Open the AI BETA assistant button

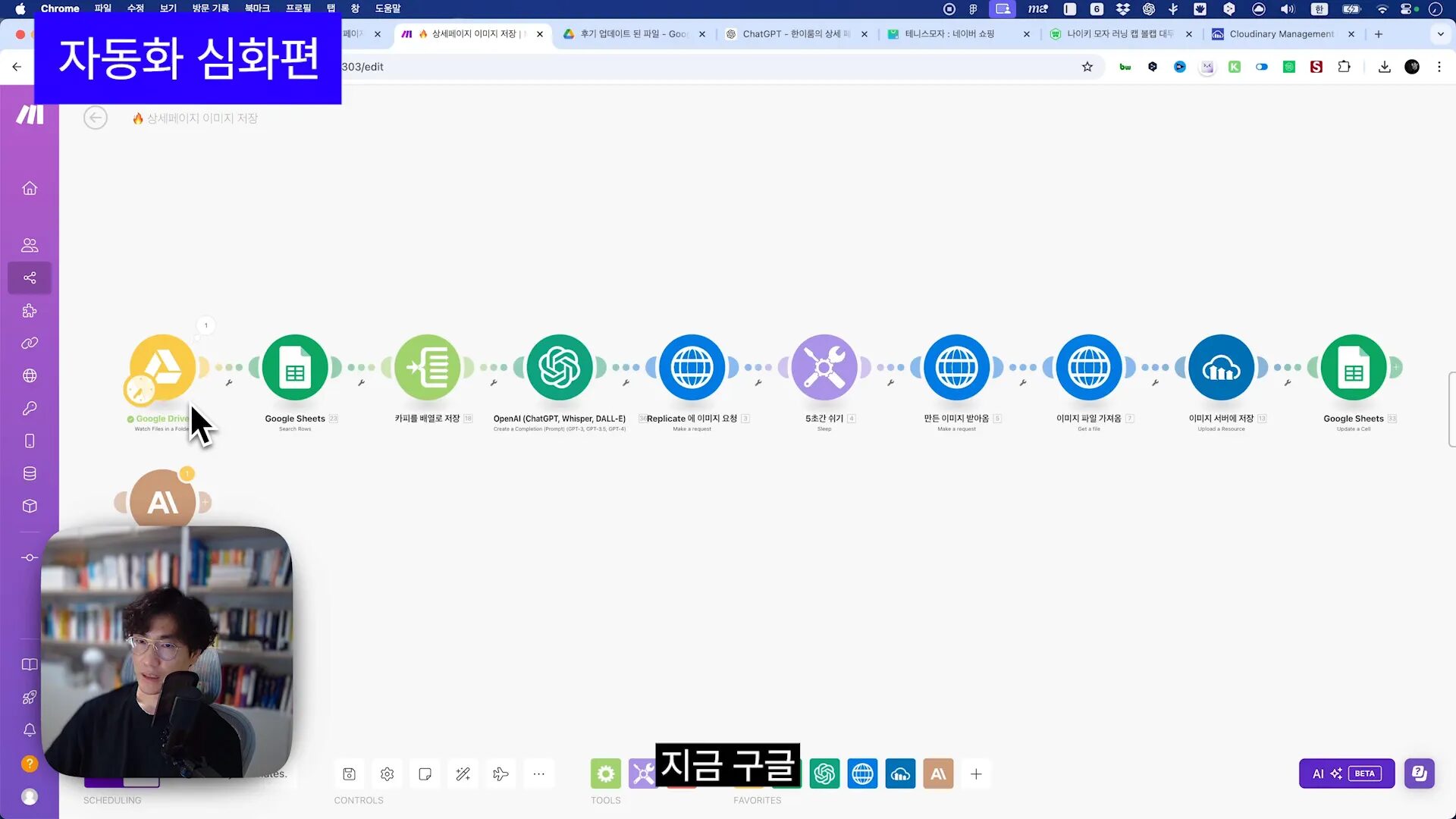pyautogui.click(x=1346, y=773)
